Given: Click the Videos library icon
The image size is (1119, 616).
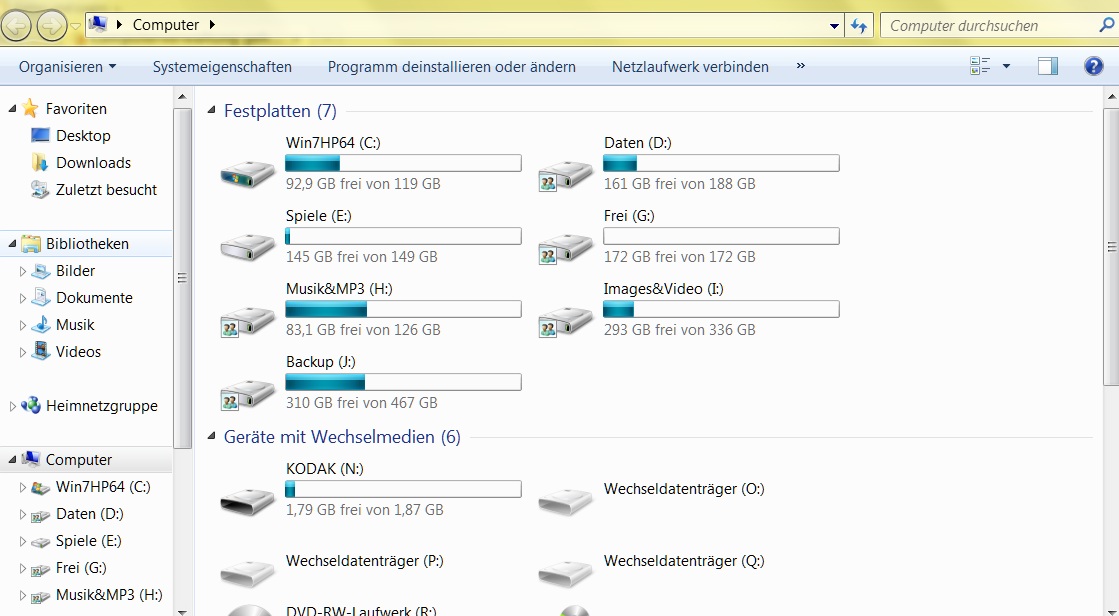Looking at the screenshot, I should pyautogui.click(x=41, y=351).
